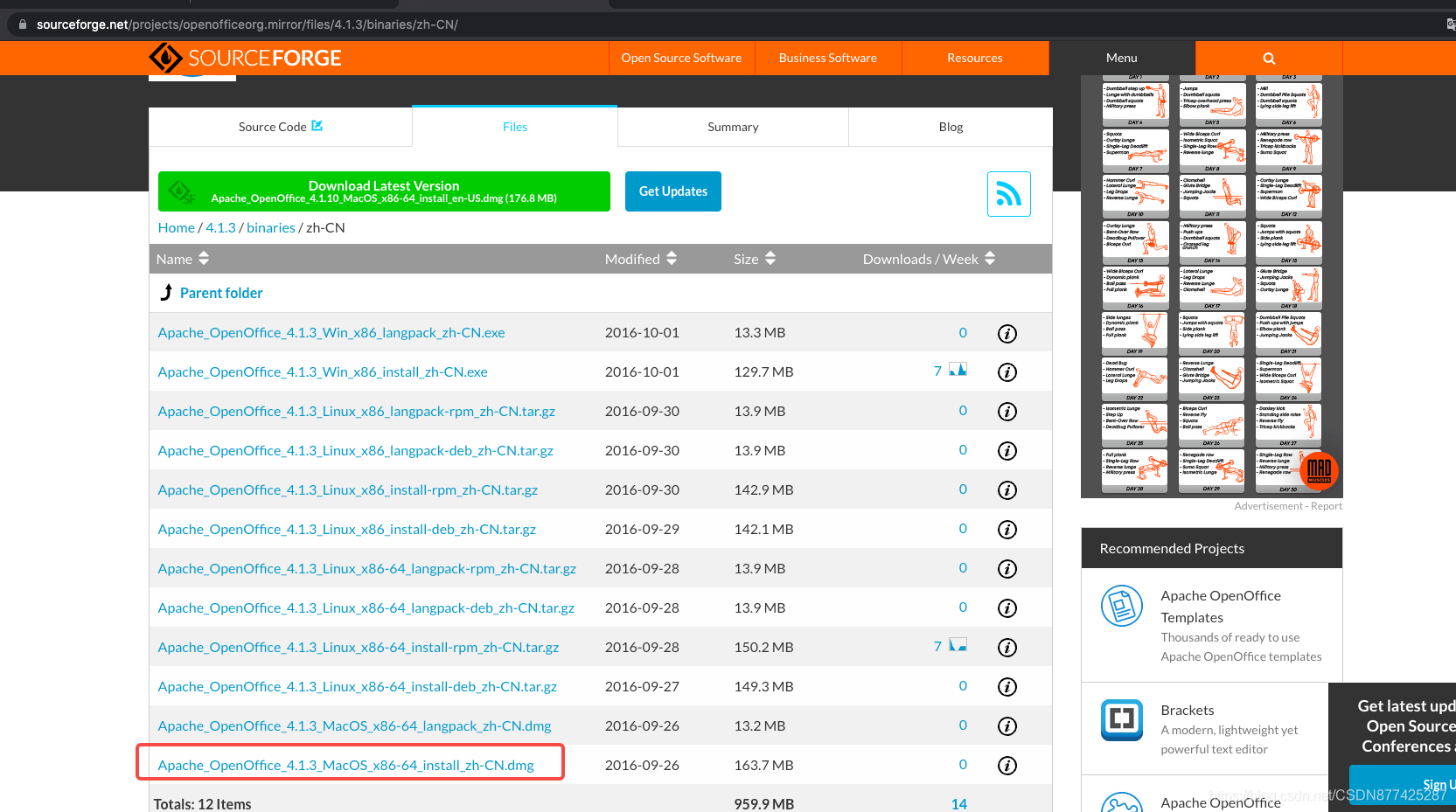This screenshot has height=812, width=1456.
Task: Click the browser address bar URL
Action: (247, 24)
